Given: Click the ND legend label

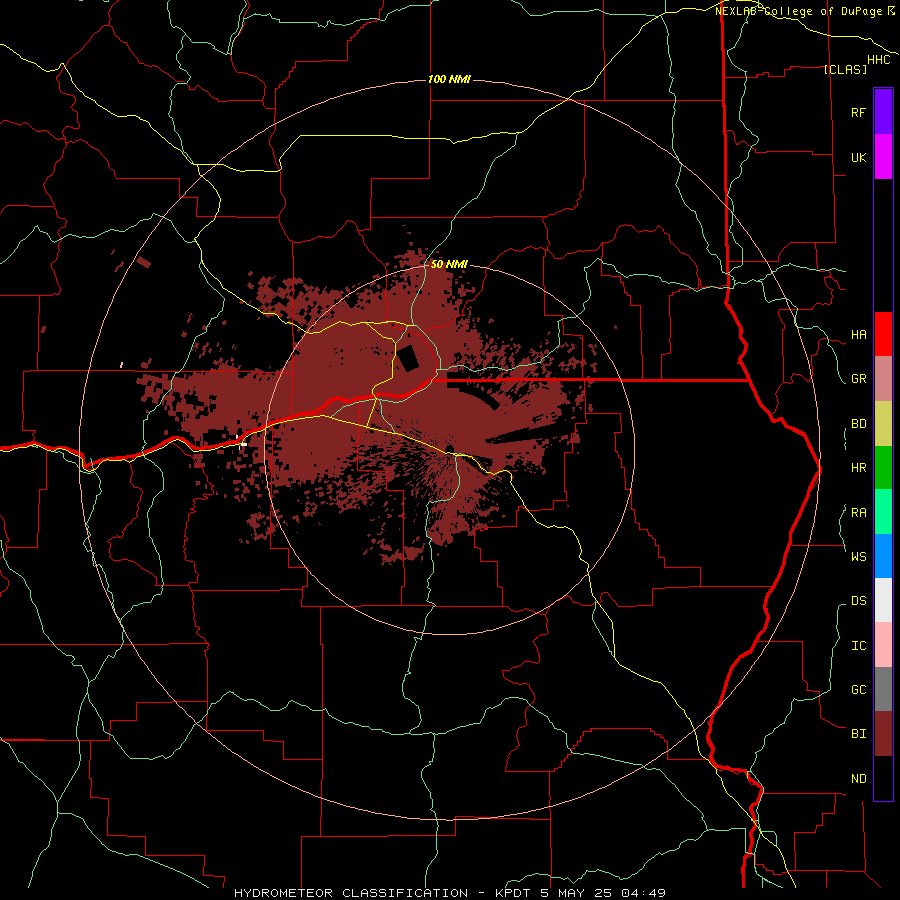Looking at the screenshot, I should (x=858, y=779).
